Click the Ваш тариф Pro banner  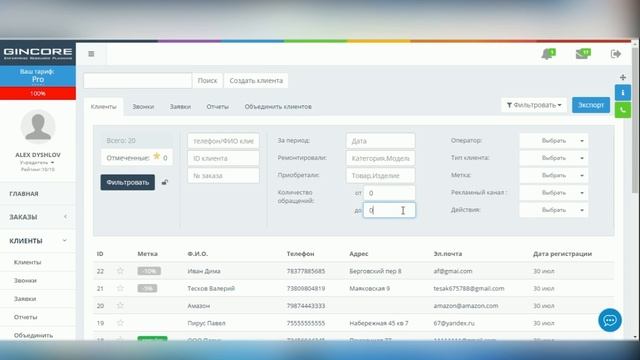tap(38, 76)
